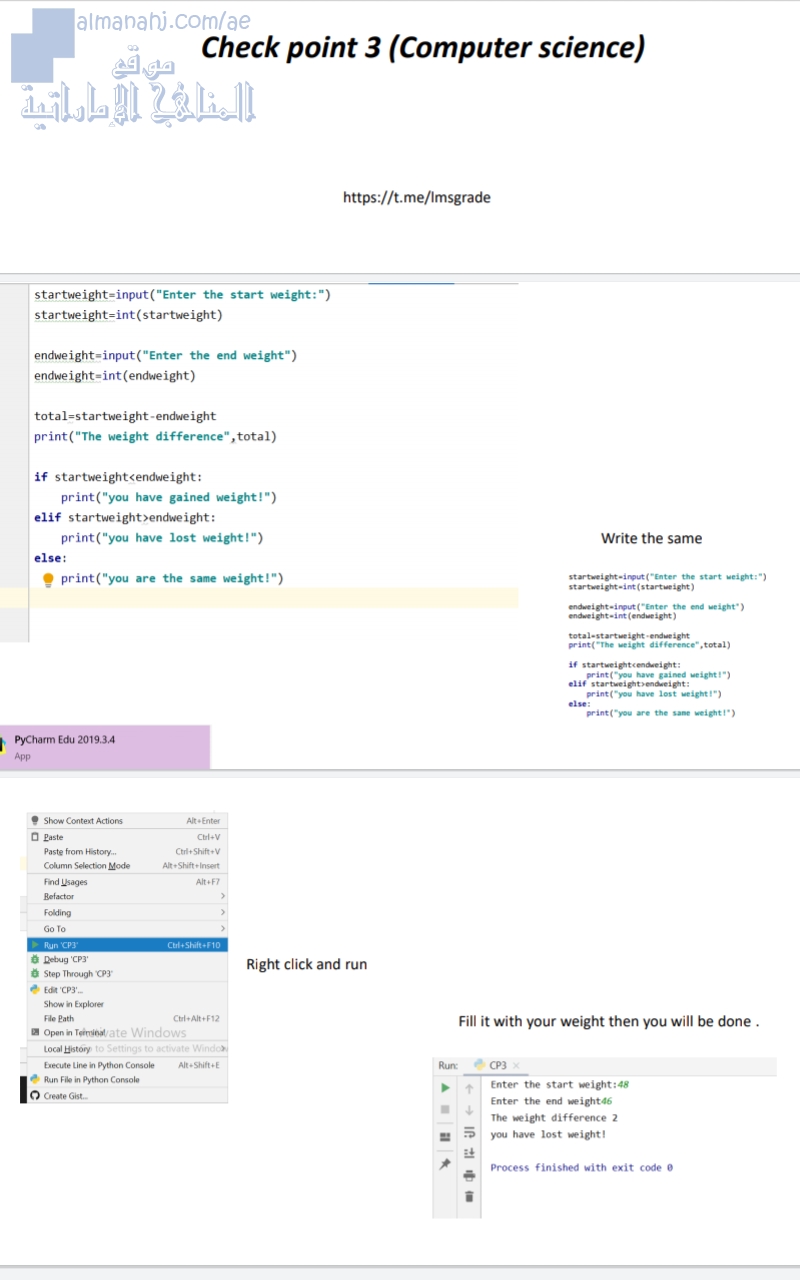Select Run File in Python Console
The image size is (800, 1280).
[127, 1080]
